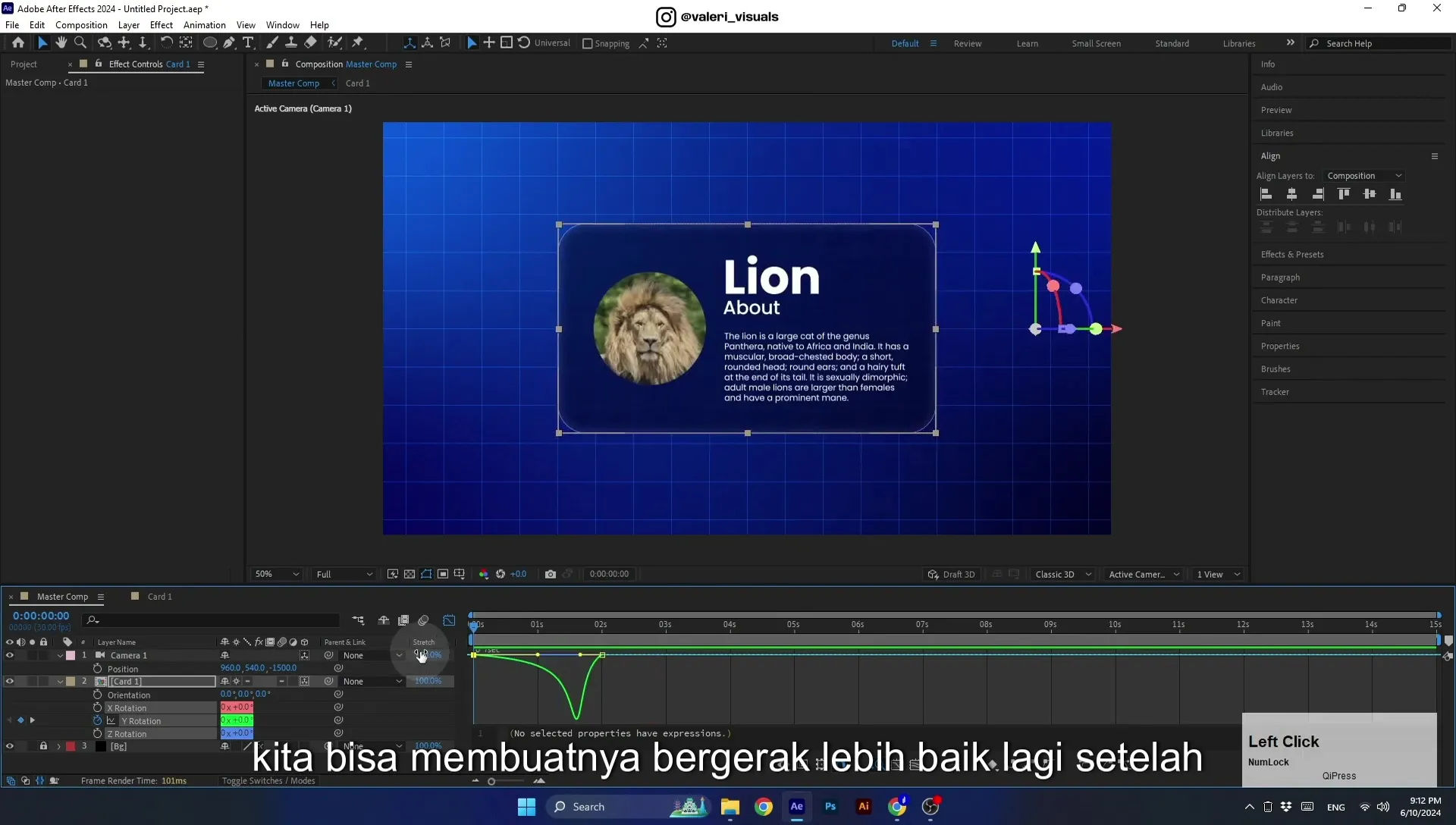Viewport: 1456px width, 825px height.
Task: Click the current time 0:00:00:00 display
Action: click(x=41, y=616)
